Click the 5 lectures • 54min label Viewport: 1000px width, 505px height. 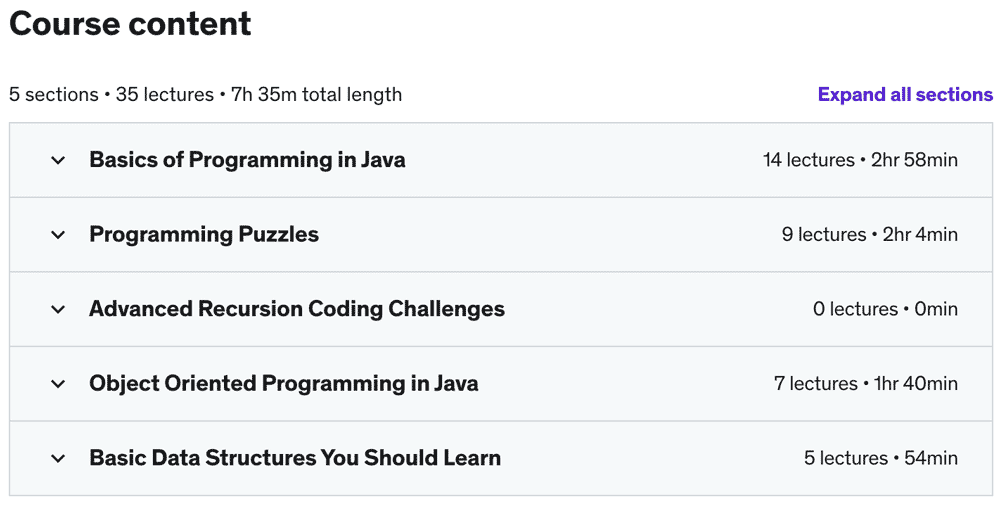coord(880,458)
